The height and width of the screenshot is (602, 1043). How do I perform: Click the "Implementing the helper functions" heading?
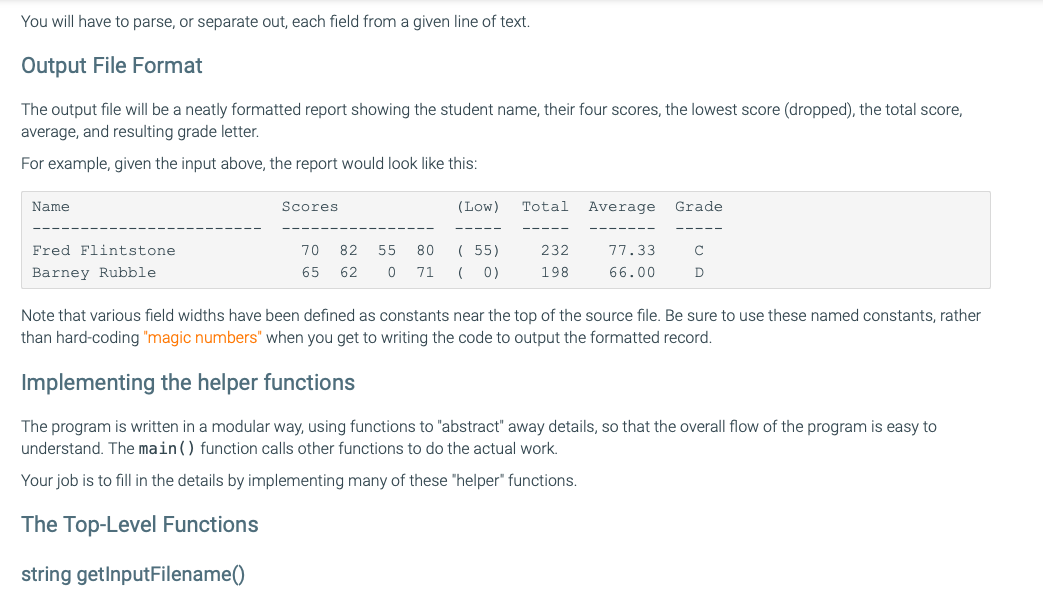coord(188,383)
